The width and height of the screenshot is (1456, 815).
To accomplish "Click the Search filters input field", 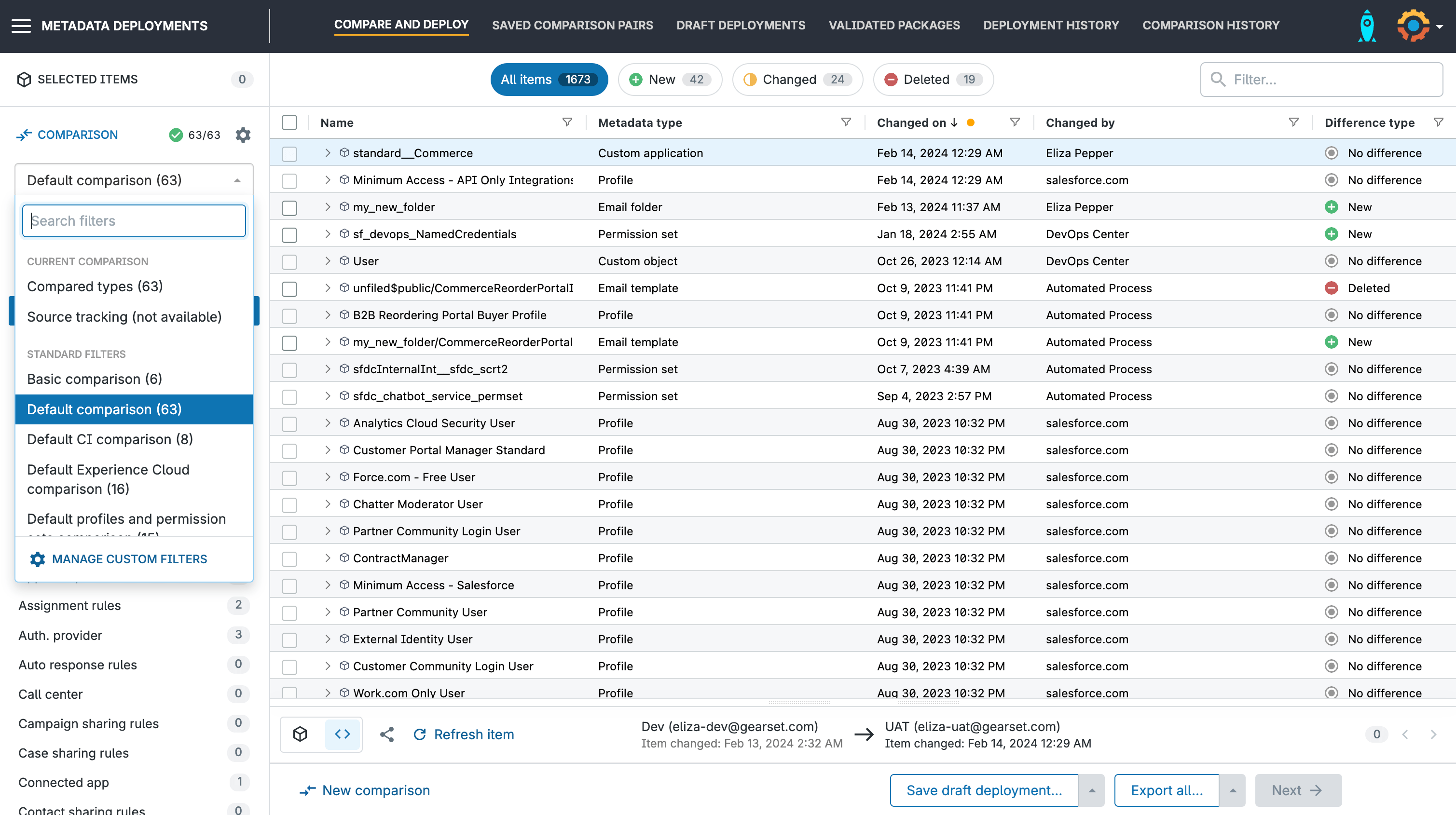I will (134, 221).
